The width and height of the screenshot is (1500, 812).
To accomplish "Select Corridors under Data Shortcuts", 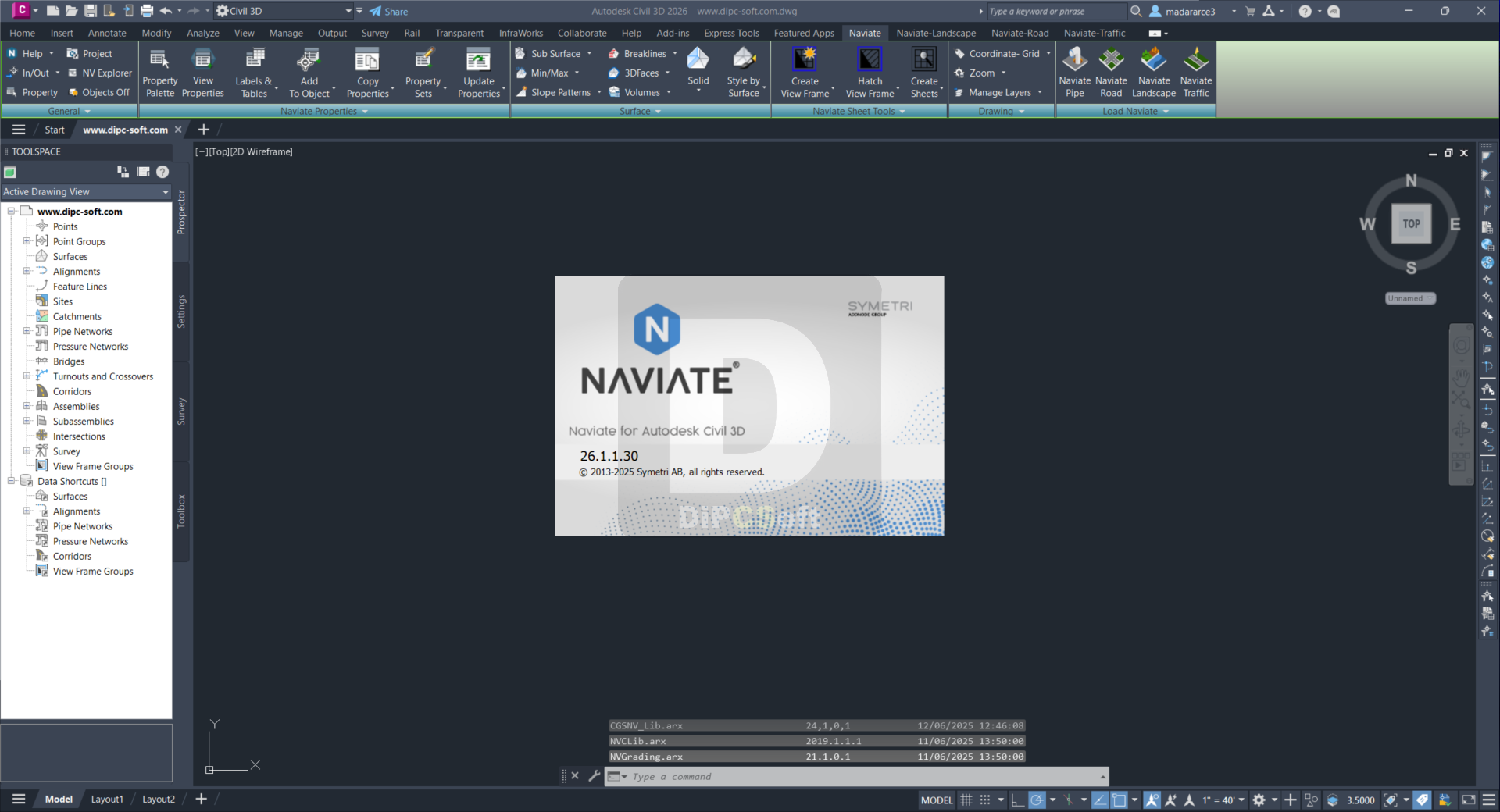I will 72,556.
